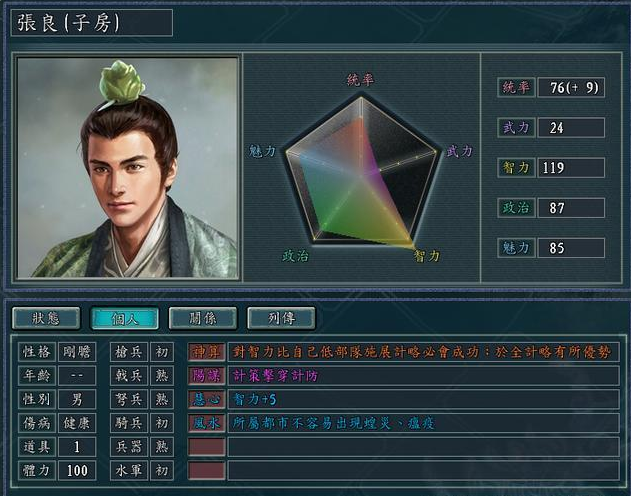Select the 統率 stat label
The image size is (631, 496).
[x=516, y=87]
